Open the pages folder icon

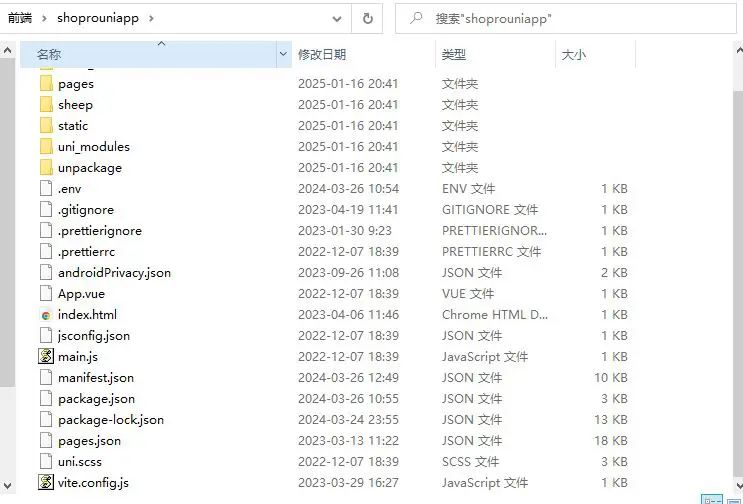(46, 84)
